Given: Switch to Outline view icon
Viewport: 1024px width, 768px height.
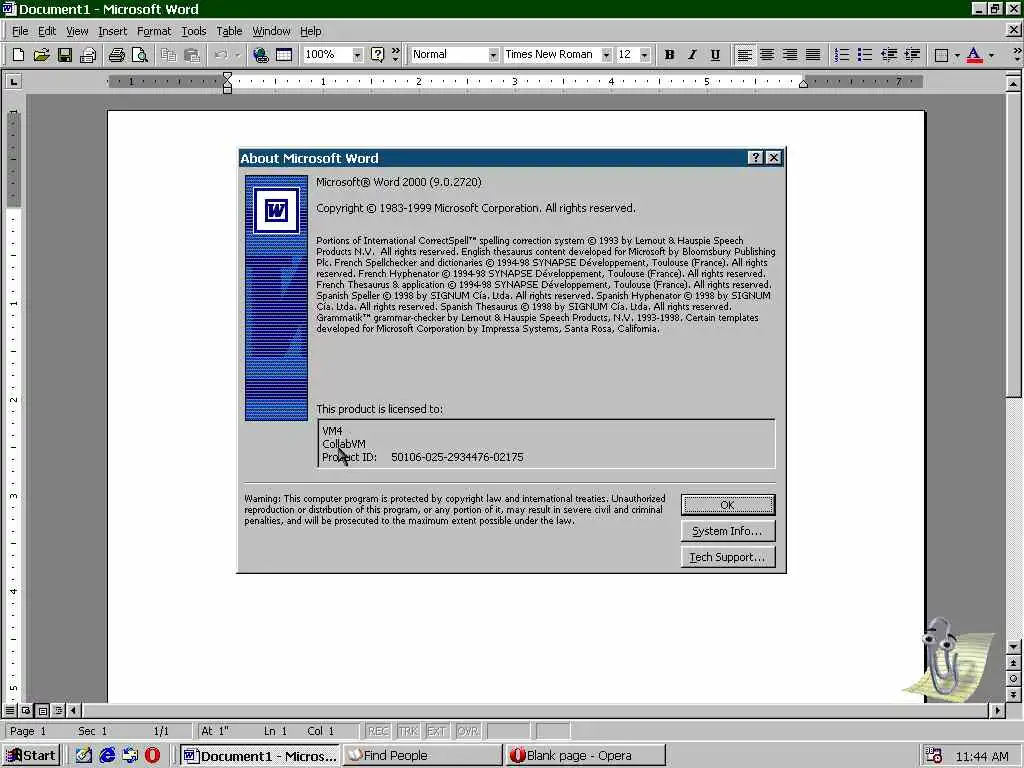Looking at the screenshot, I should tap(58, 710).
